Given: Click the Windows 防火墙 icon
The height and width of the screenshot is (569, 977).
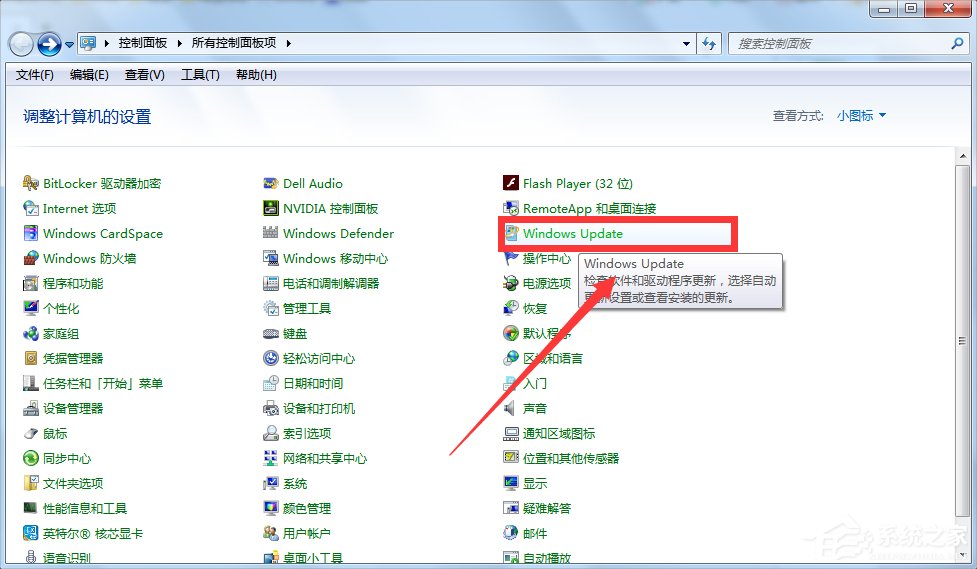Looking at the screenshot, I should coord(31,259).
